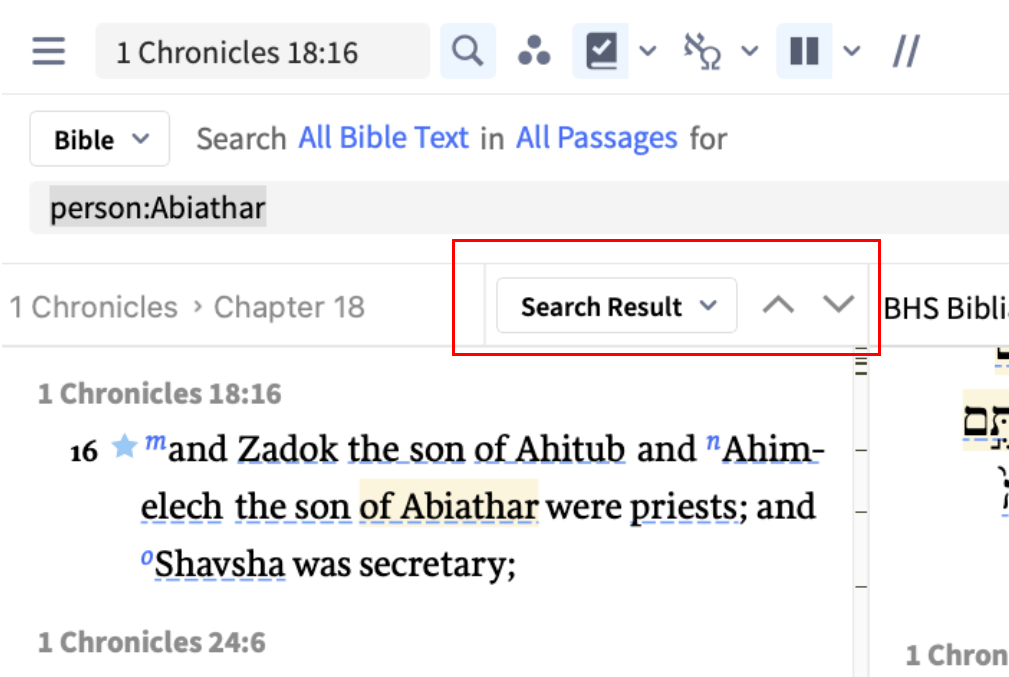This screenshot has height=677, width=1009.
Task: Open footnote marker m before Zadok
Action: pos(155,442)
